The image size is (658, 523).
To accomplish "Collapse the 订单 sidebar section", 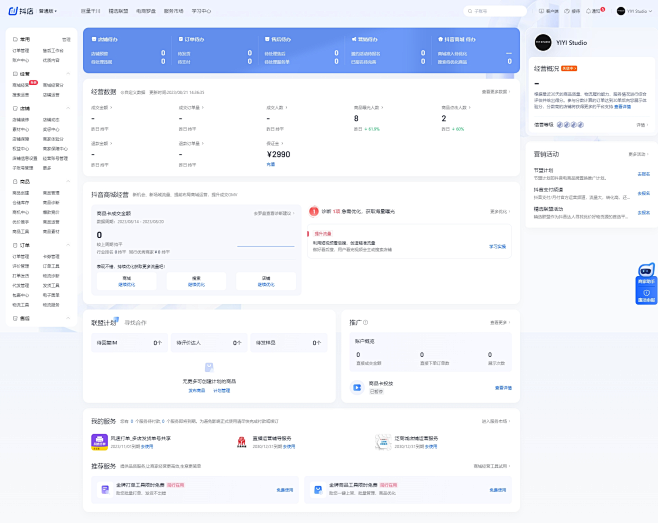I will [68, 244].
